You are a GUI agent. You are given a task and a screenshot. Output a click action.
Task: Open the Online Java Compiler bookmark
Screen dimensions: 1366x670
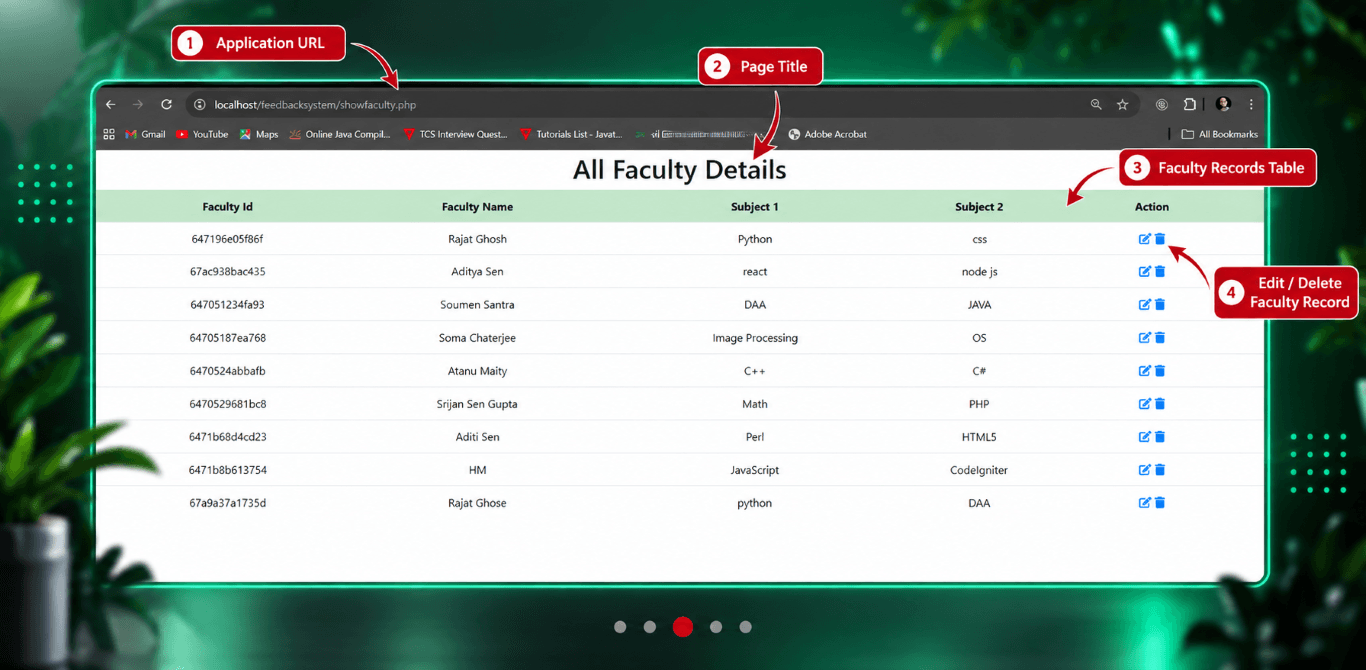pyautogui.click(x=340, y=134)
